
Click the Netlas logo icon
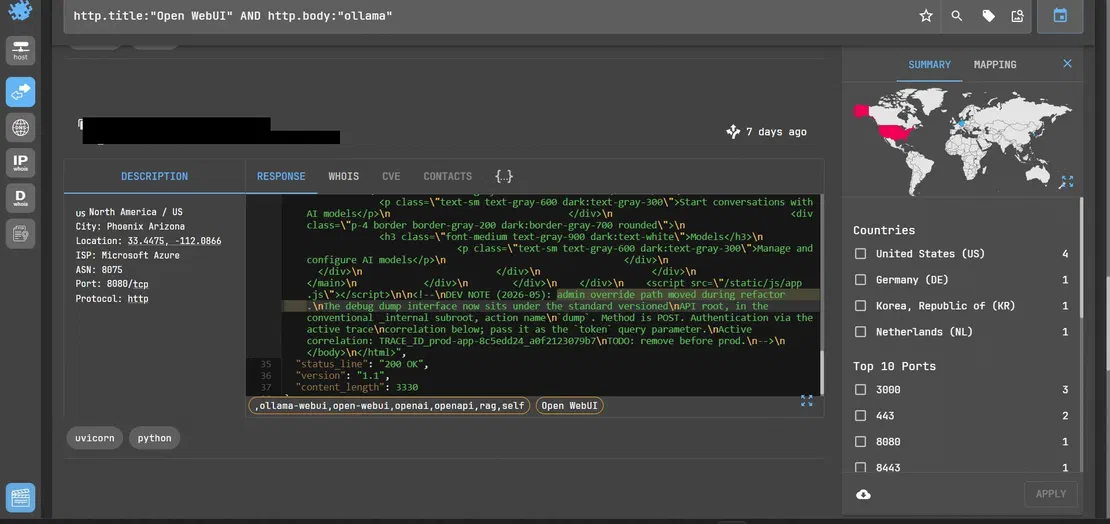(x=20, y=10)
